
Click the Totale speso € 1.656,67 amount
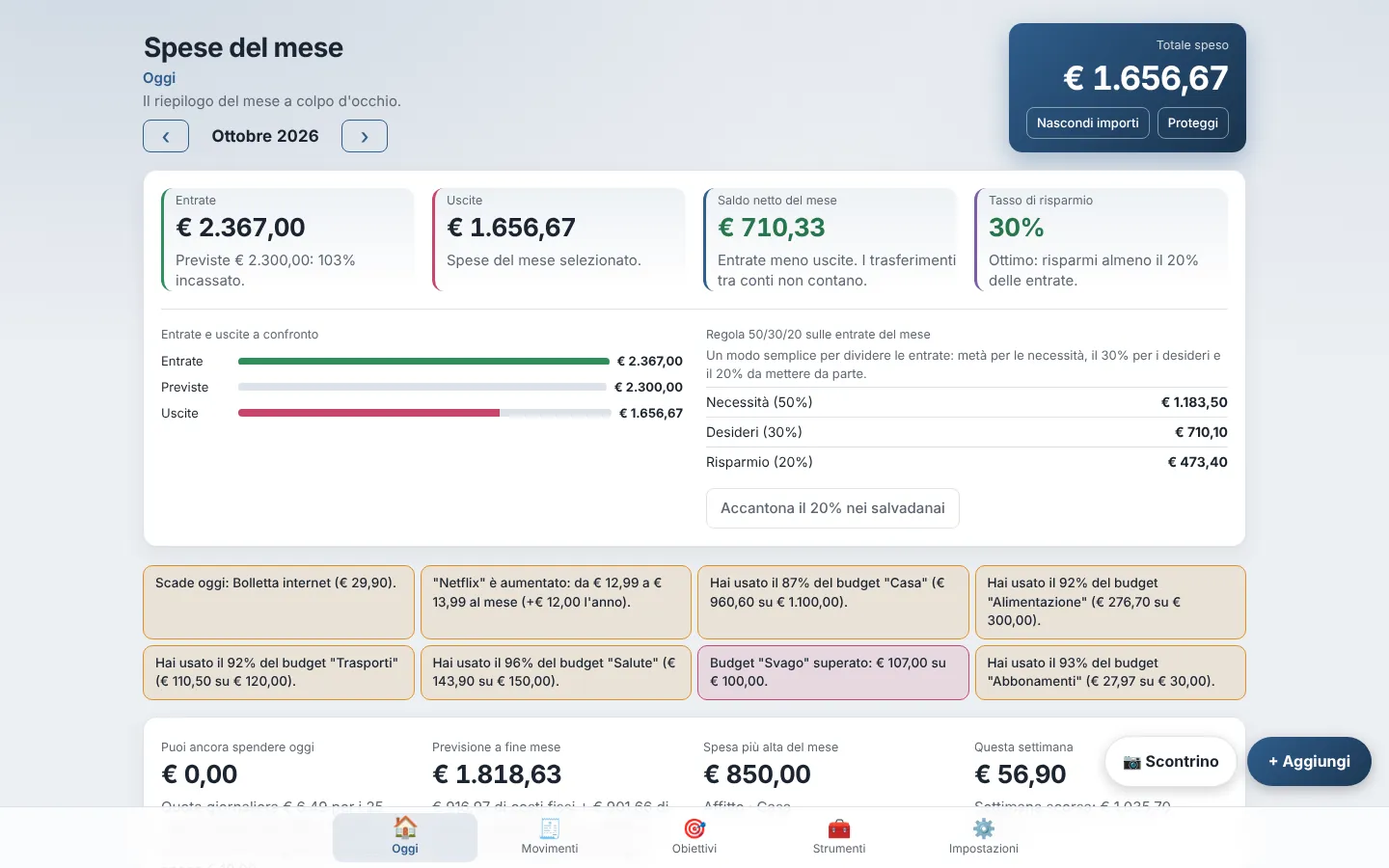1146,78
